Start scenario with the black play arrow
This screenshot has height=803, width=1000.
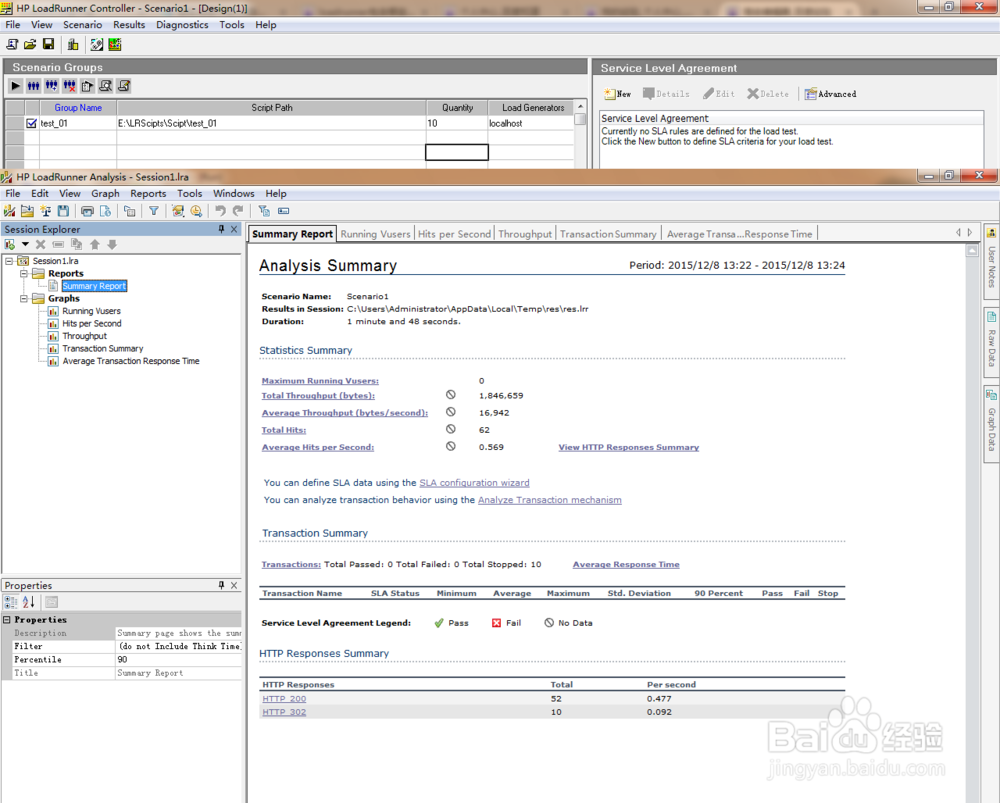16,85
